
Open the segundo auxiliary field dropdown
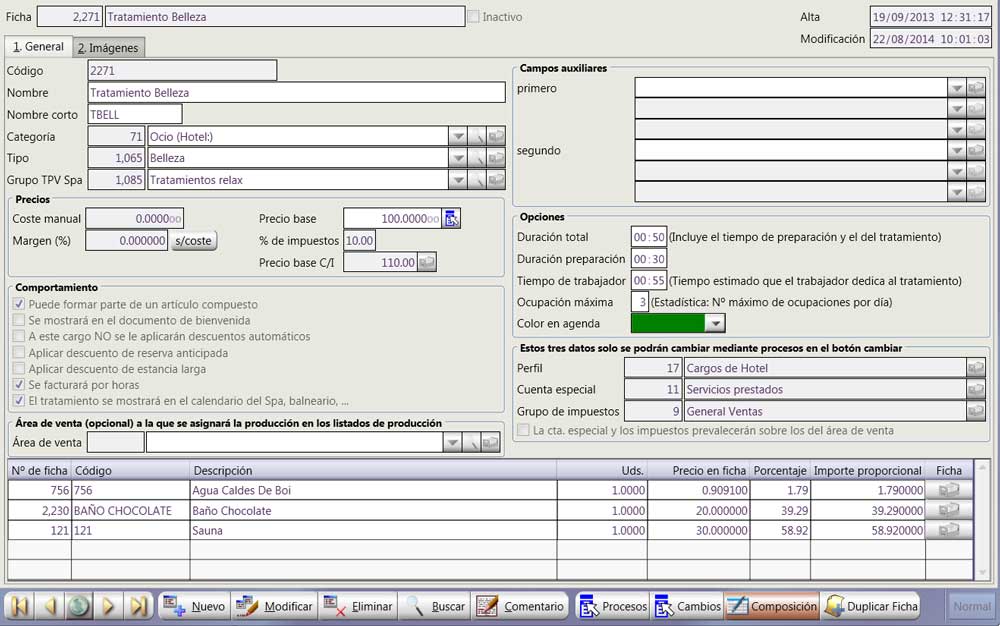click(x=957, y=150)
